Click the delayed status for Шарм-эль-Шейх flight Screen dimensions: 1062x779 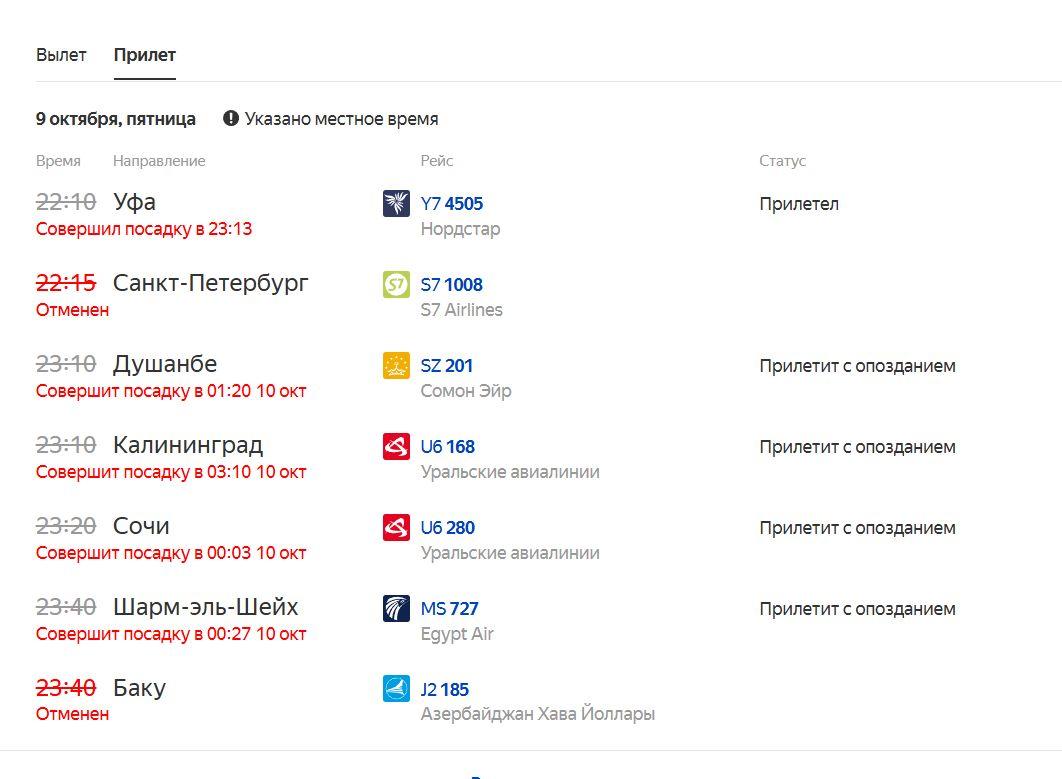pyautogui.click(x=857, y=609)
